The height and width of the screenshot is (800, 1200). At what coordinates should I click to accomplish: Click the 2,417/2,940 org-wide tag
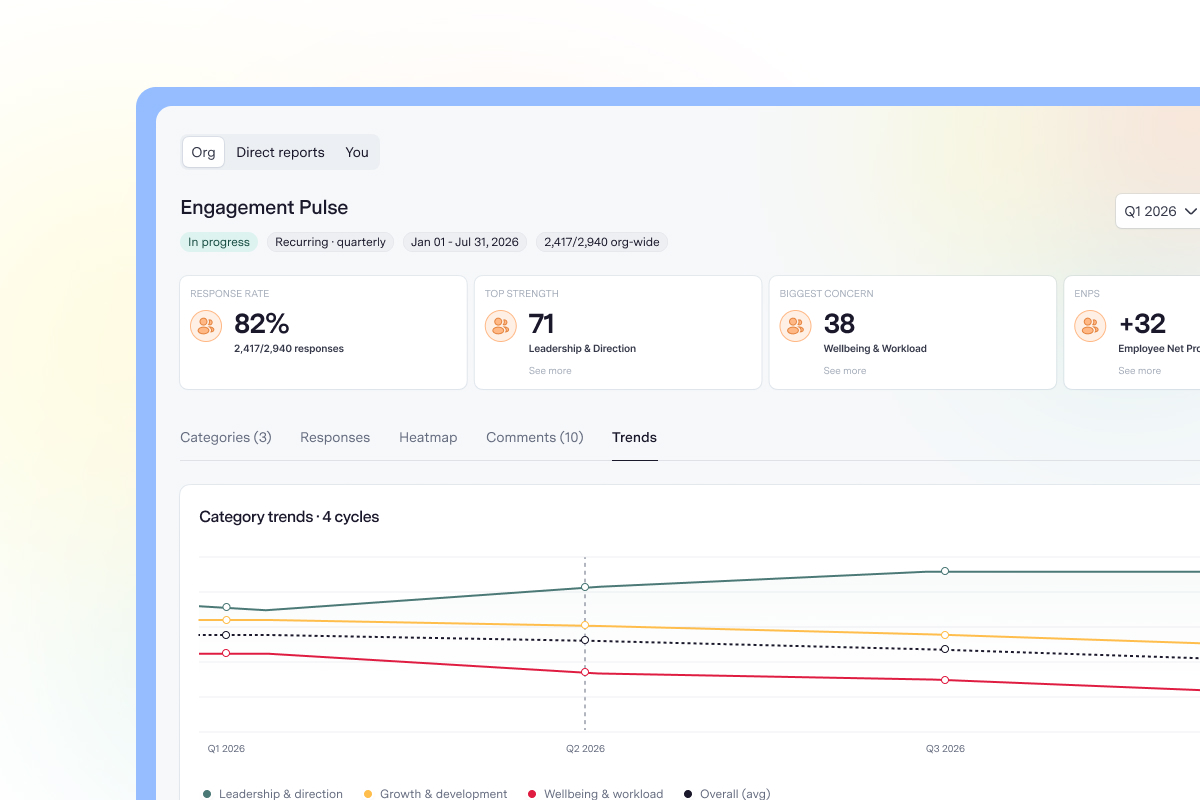point(602,242)
